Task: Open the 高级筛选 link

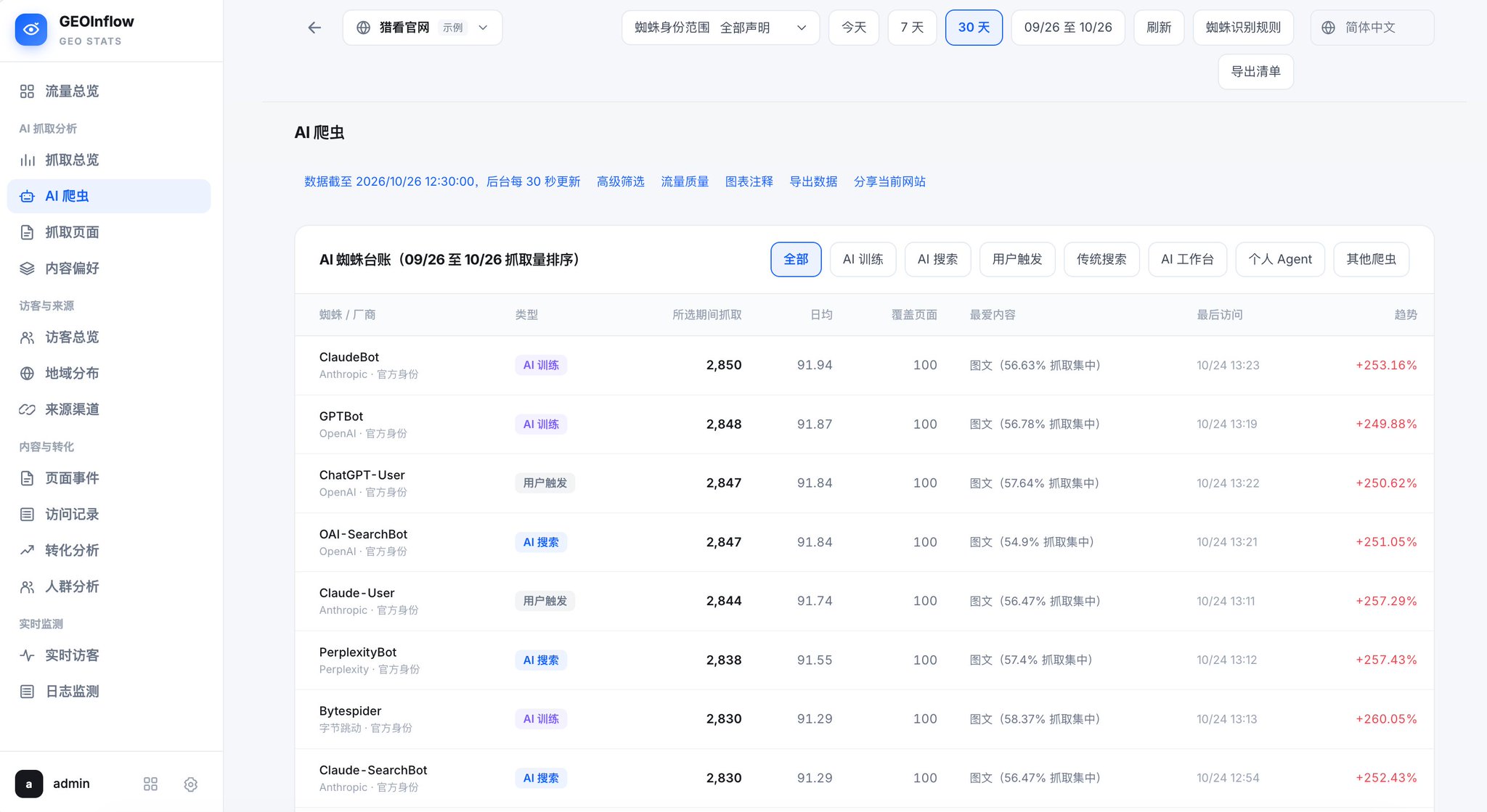Action: 620,181
